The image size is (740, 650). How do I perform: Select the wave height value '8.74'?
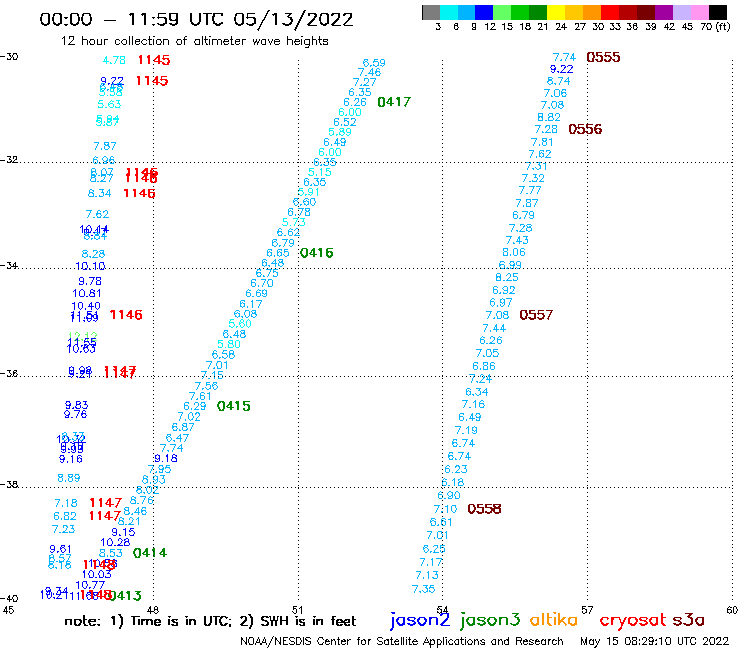[x=559, y=81]
